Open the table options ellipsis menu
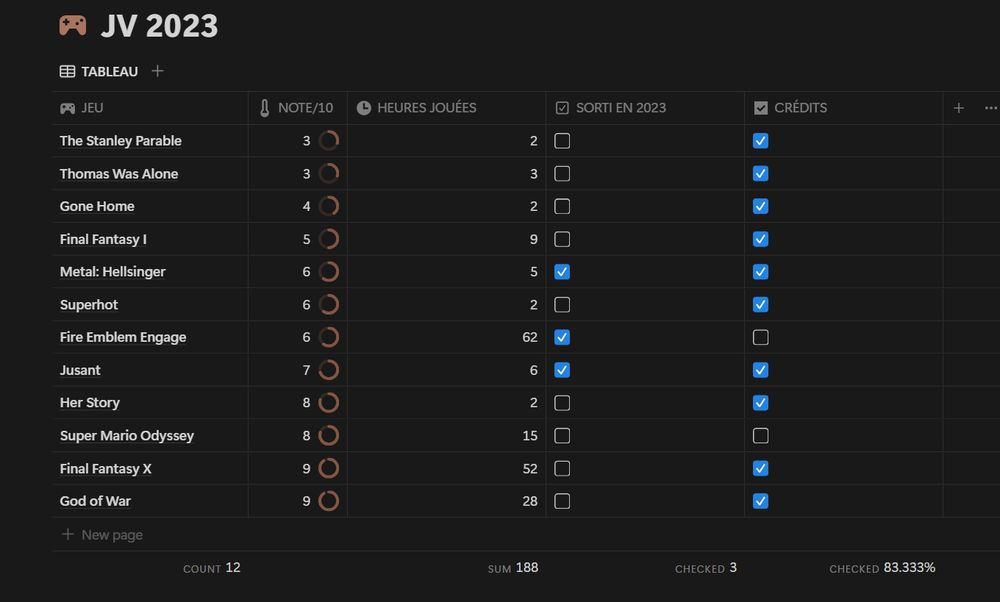This screenshot has height=602, width=1000. point(990,108)
